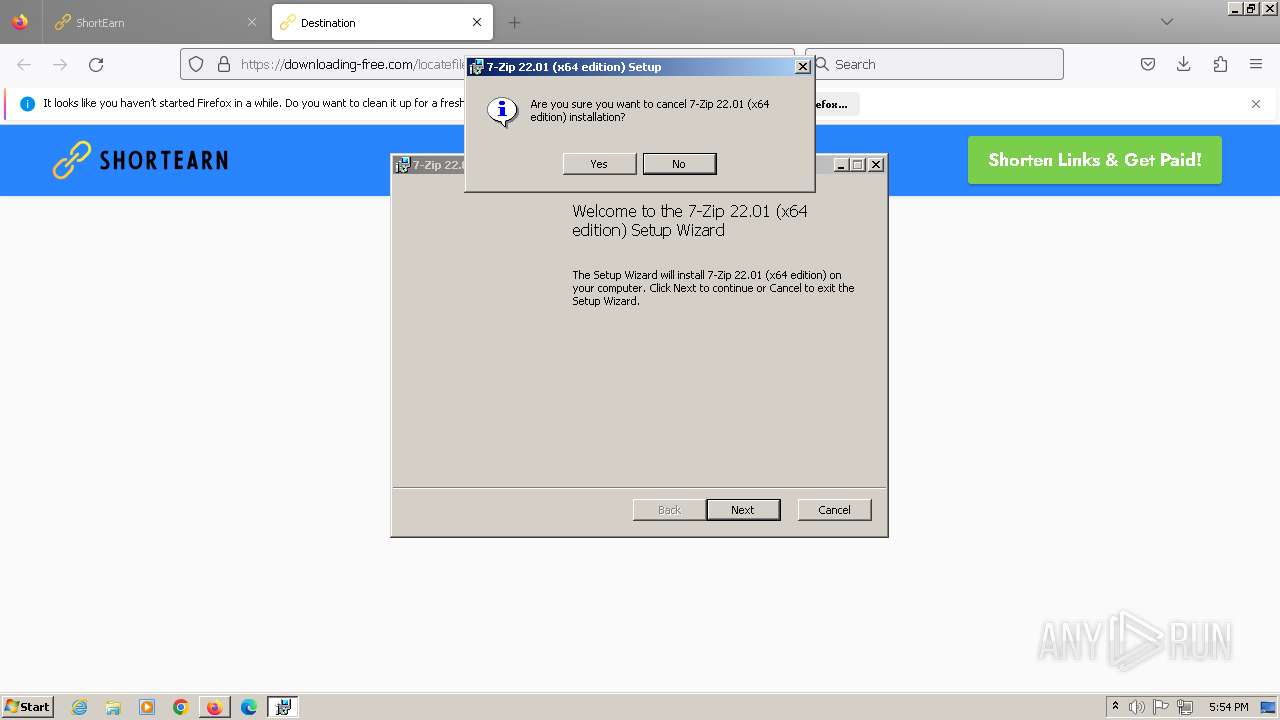Viewport: 1280px width, 720px height.
Task: Open a new Firefox tab
Action: (514, 22)
